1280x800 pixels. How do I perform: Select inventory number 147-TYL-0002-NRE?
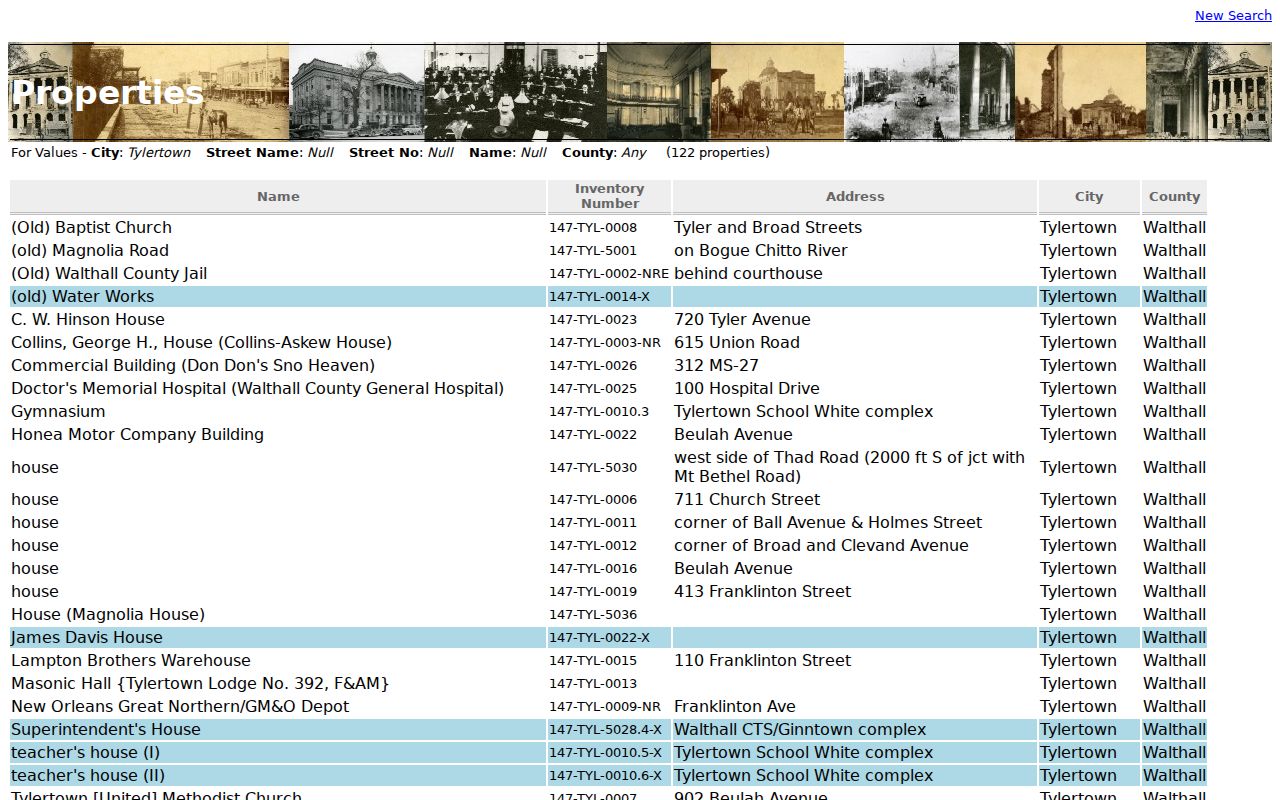(x=609, y=273)
